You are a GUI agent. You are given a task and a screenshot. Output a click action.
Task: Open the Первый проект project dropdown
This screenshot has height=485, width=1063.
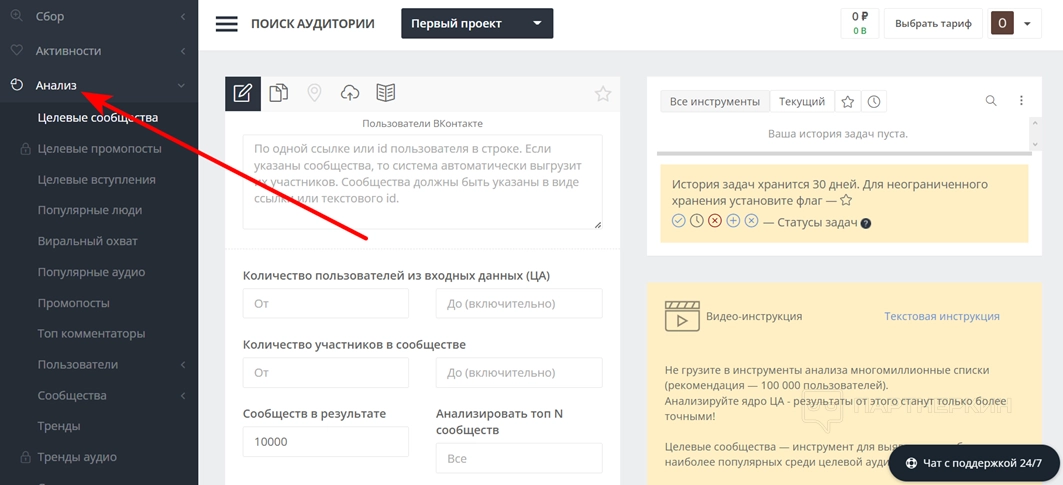477,23
